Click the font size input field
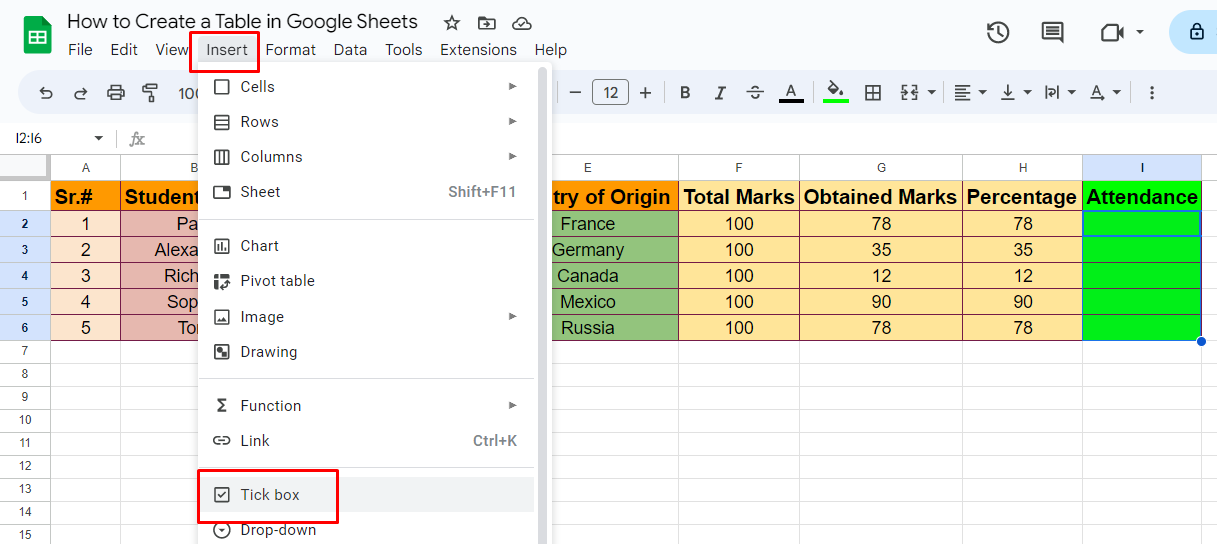 pos(610,93)
